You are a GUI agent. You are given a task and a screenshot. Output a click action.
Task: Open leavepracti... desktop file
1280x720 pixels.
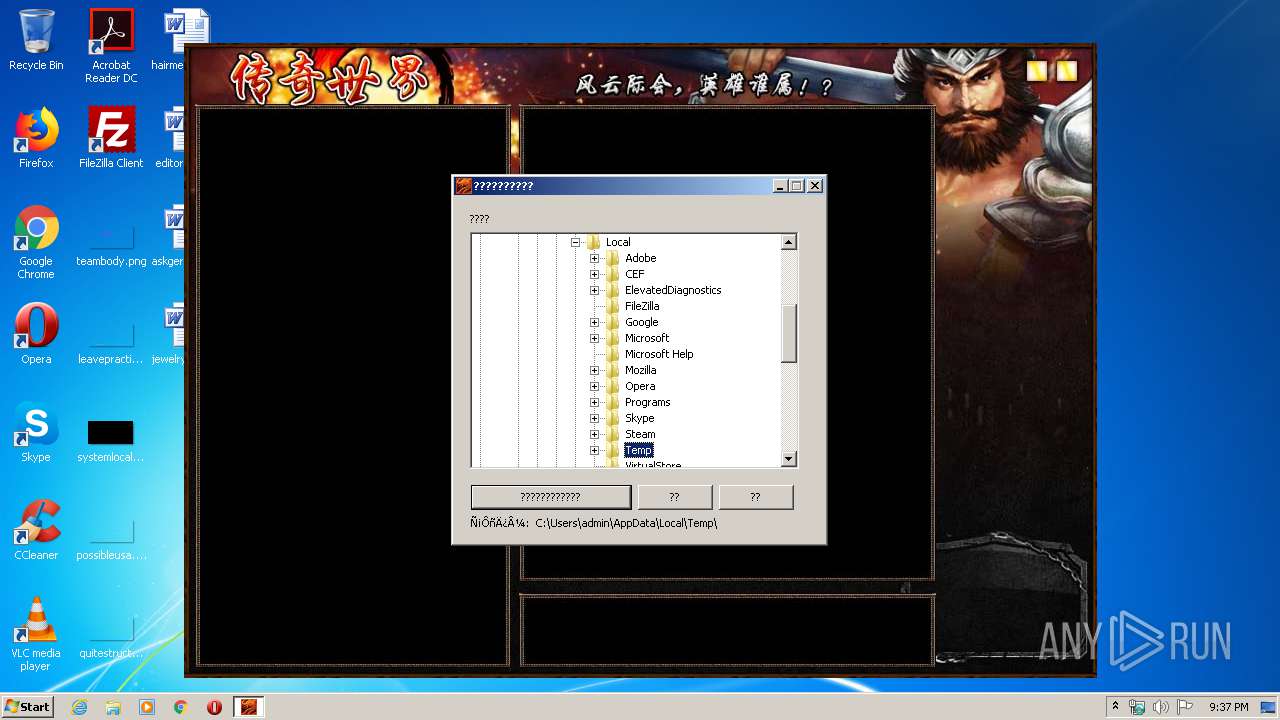pyautogui.click(x=111, y=340)
